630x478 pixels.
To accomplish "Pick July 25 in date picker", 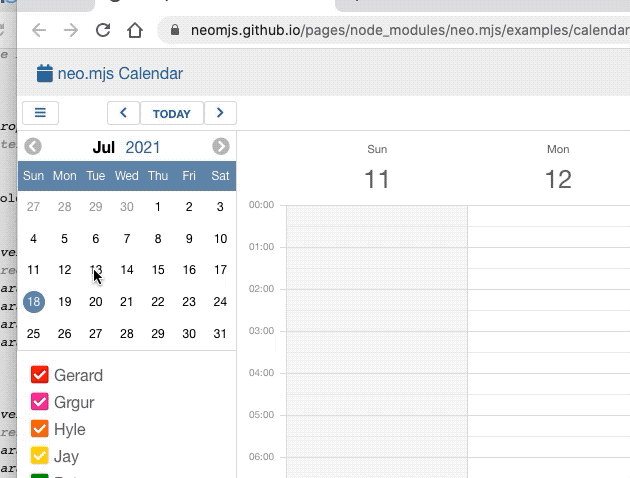I will (33, 333).
